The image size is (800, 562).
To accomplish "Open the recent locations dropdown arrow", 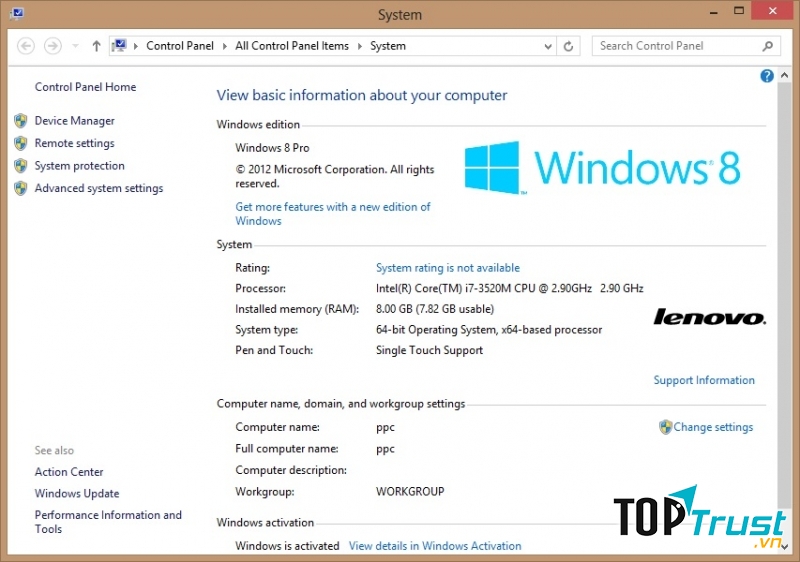I will (x=76, y=46).
